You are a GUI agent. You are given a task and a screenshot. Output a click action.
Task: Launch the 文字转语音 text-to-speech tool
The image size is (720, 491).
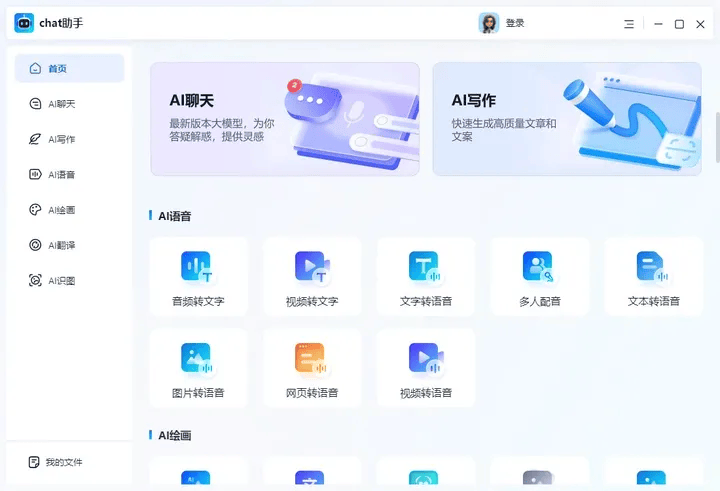(x=426, y=277)
